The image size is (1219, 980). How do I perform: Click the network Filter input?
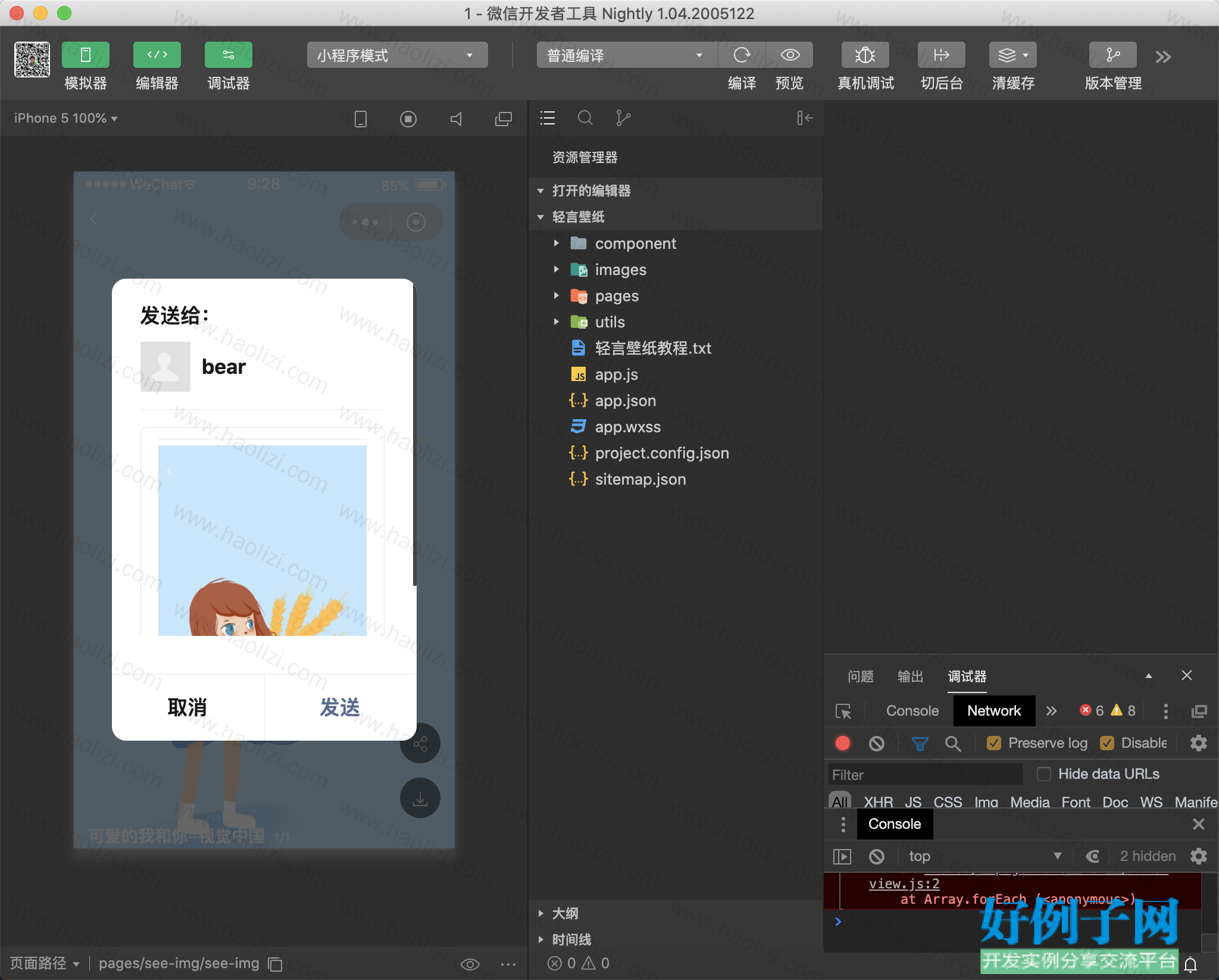click(x=925, y=775)
